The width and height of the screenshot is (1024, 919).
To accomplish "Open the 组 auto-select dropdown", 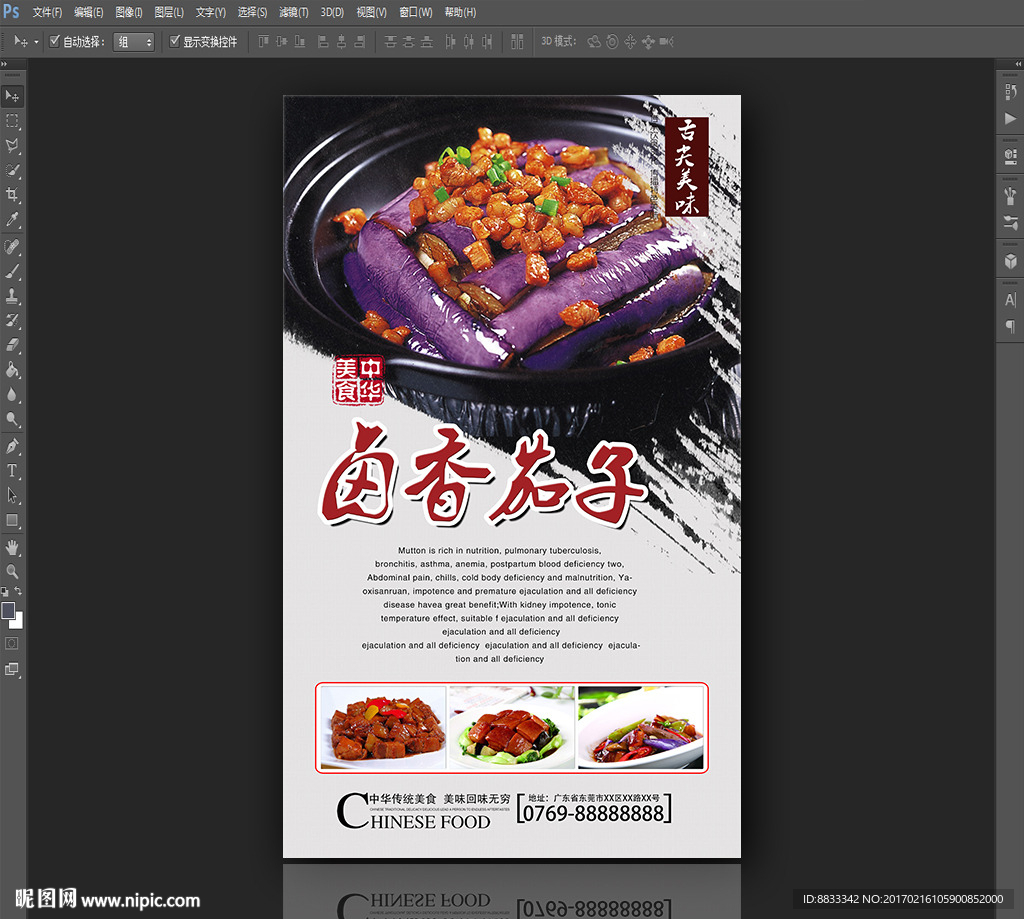I will (134, 42).
